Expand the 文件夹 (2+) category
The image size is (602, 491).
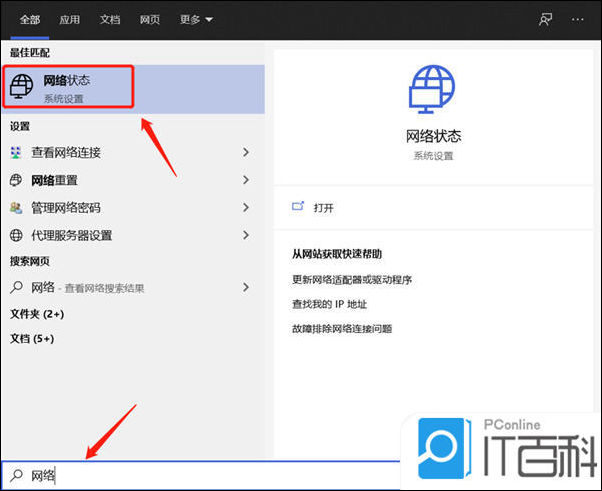pyautogui.click(x=37, y=314)
